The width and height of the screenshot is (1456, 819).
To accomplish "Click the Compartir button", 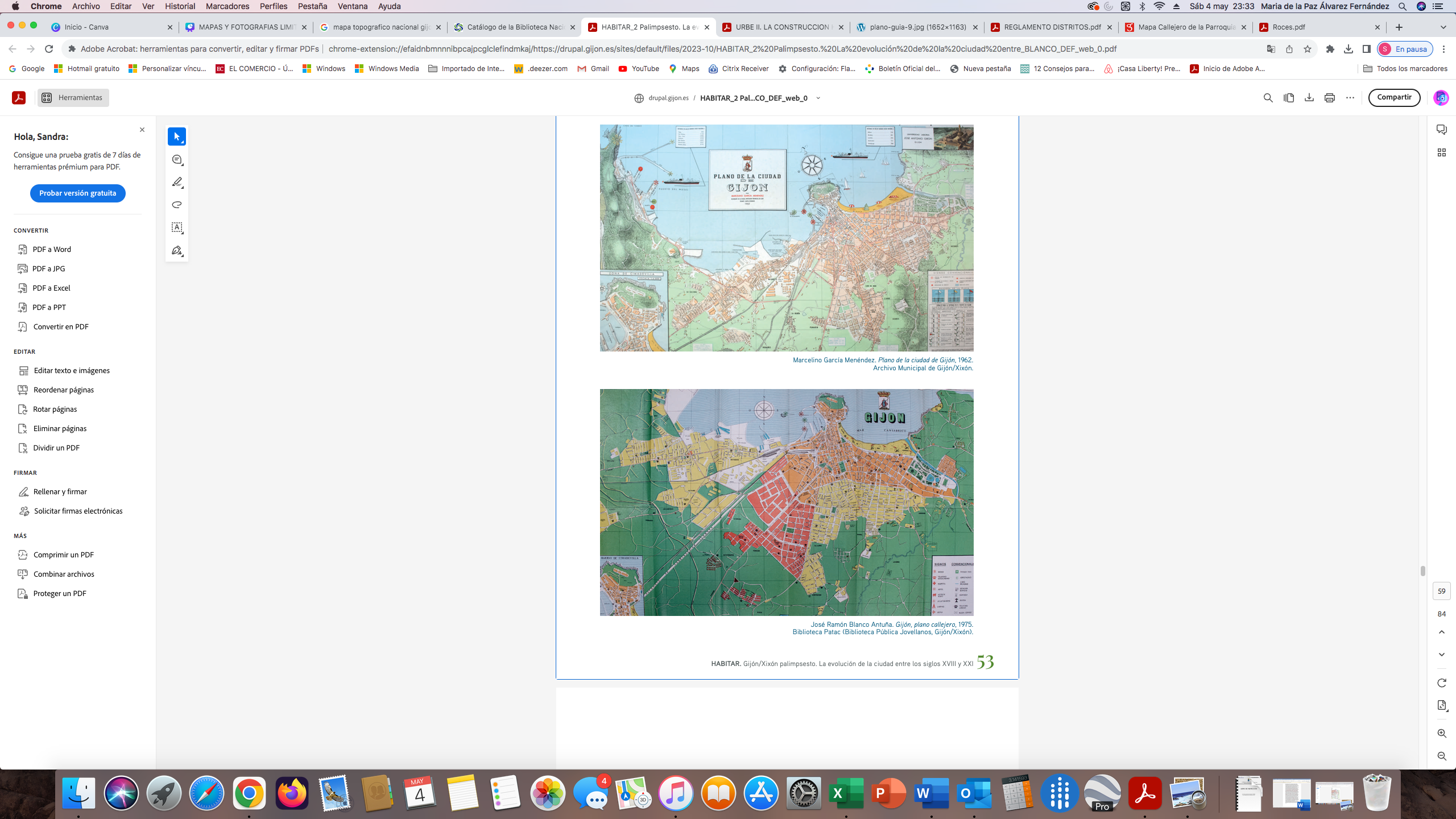I will tap(1394, 97).
